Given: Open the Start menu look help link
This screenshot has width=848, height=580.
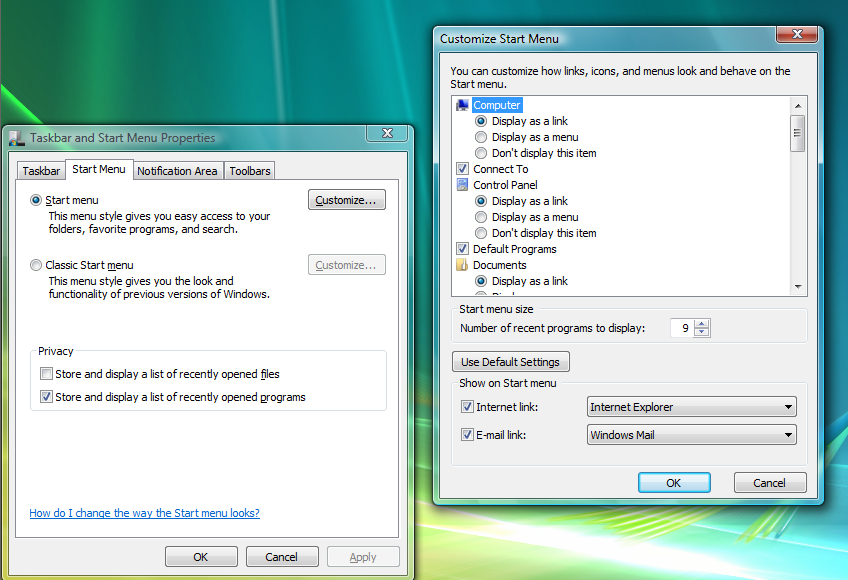Looking at the screenshot, I should [x=144, y=513].
